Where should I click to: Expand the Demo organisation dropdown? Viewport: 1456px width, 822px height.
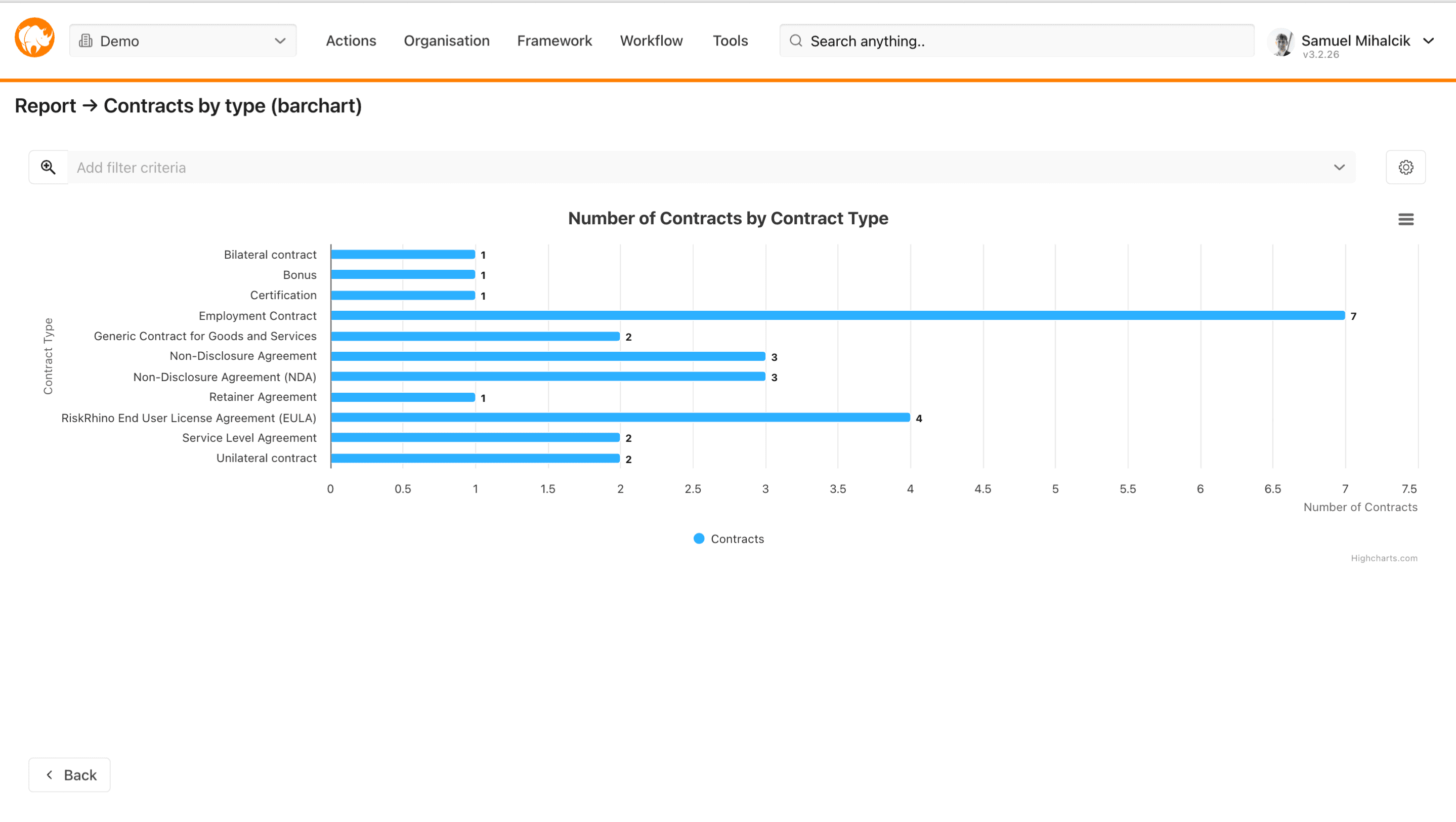point(279,40)
